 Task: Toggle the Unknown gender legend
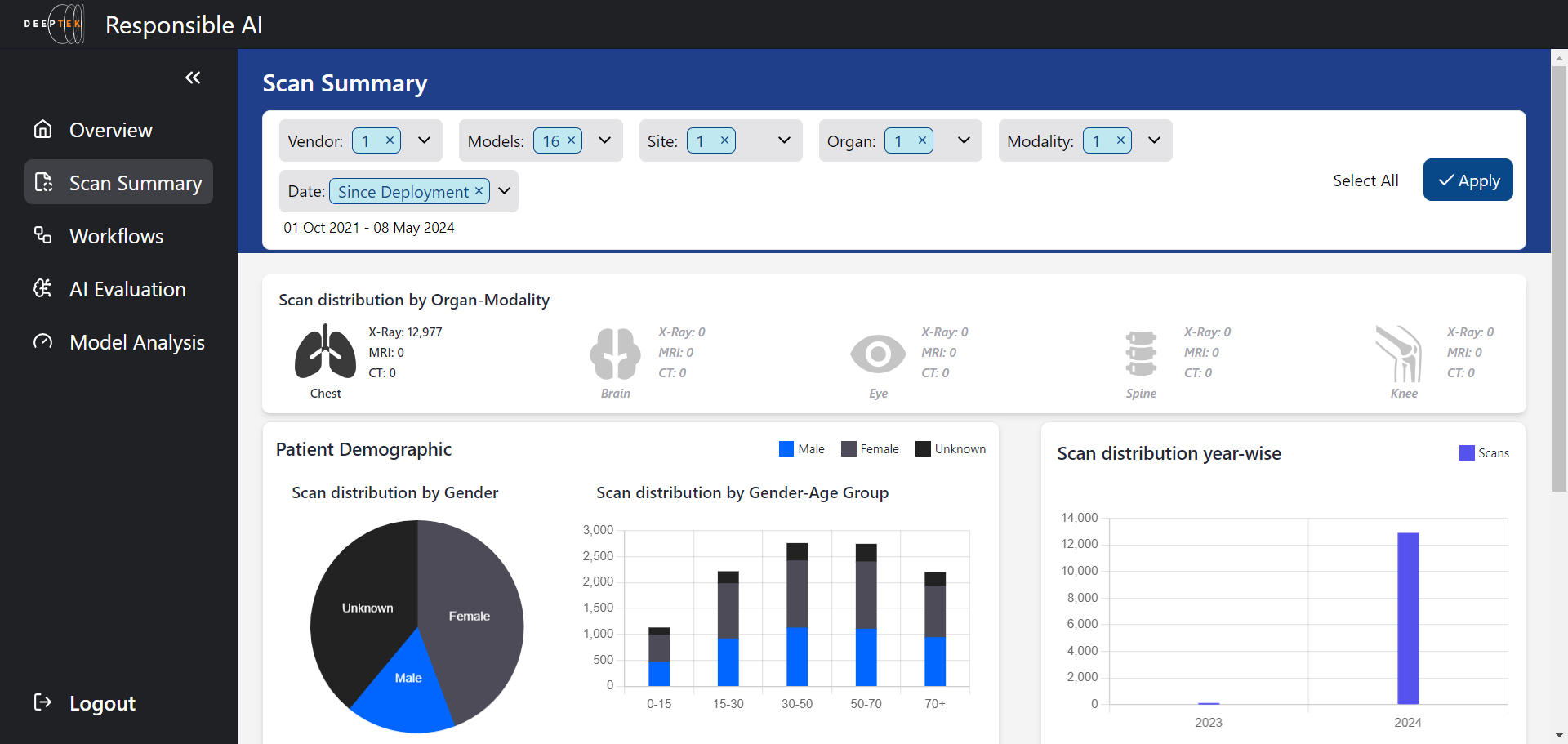[x=950, y=448]
